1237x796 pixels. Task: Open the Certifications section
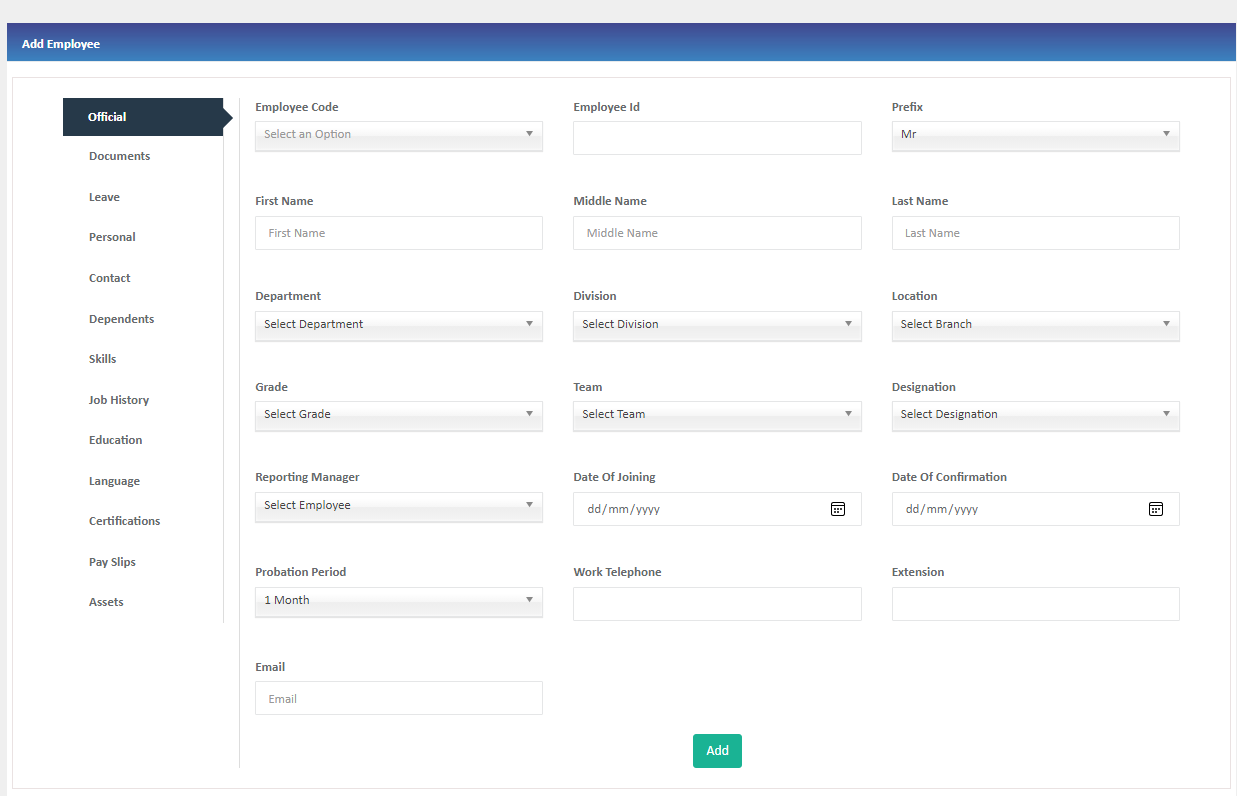pyautogui.click(x=124, y=521)
